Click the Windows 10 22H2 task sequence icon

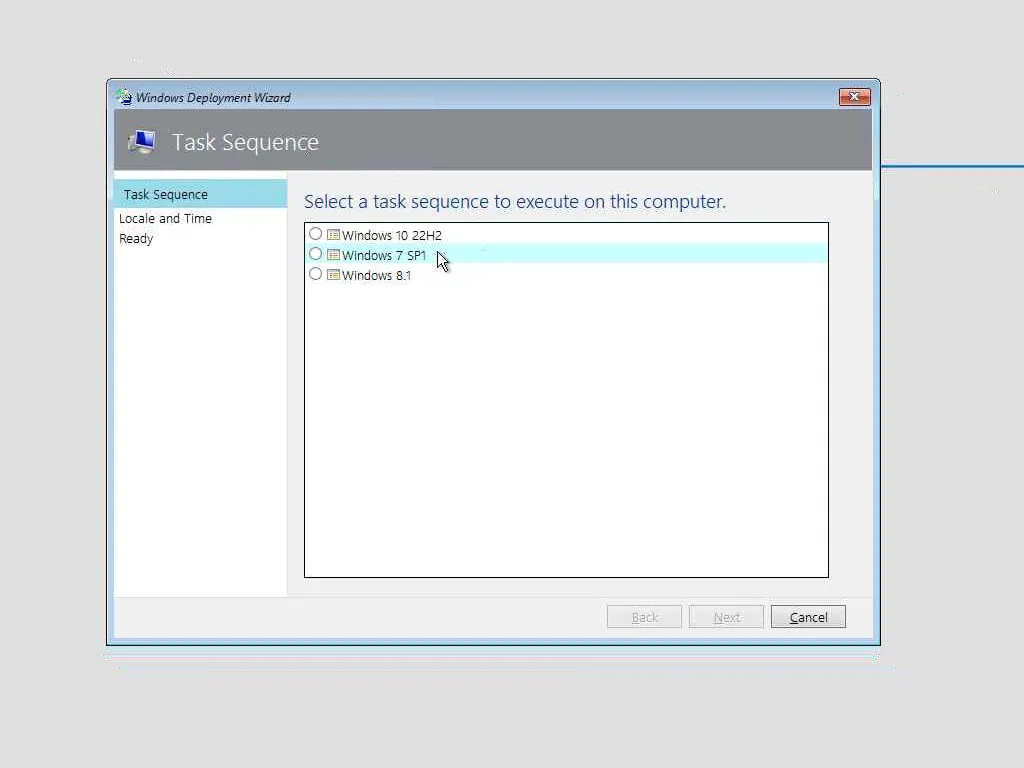pos(334,234)
